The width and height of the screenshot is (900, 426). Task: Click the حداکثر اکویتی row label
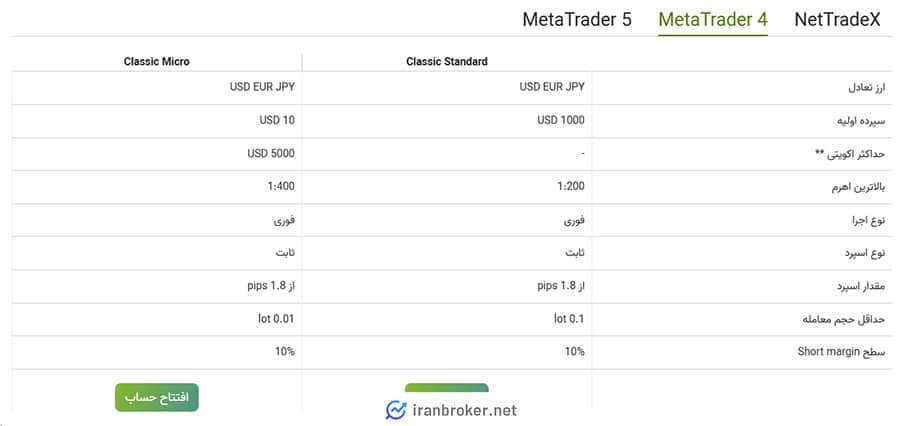tap(850, 154)
